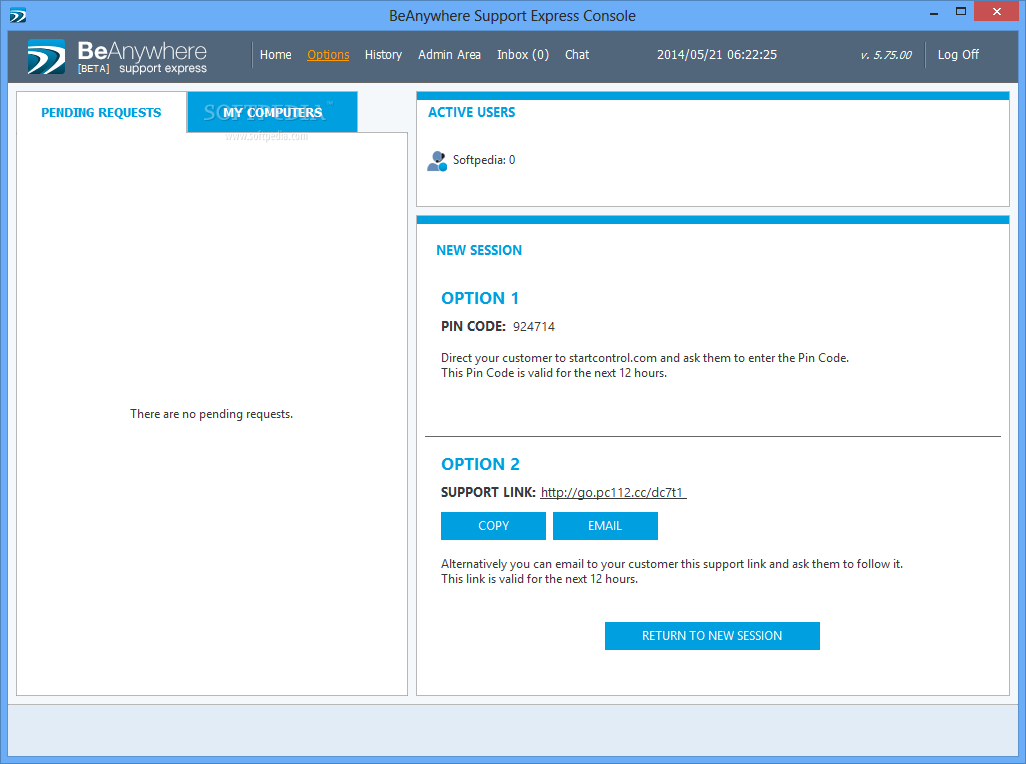Click the OPTION 1 heading
The height and width of the screenshot is (764, 1026).
click(480, 298)
